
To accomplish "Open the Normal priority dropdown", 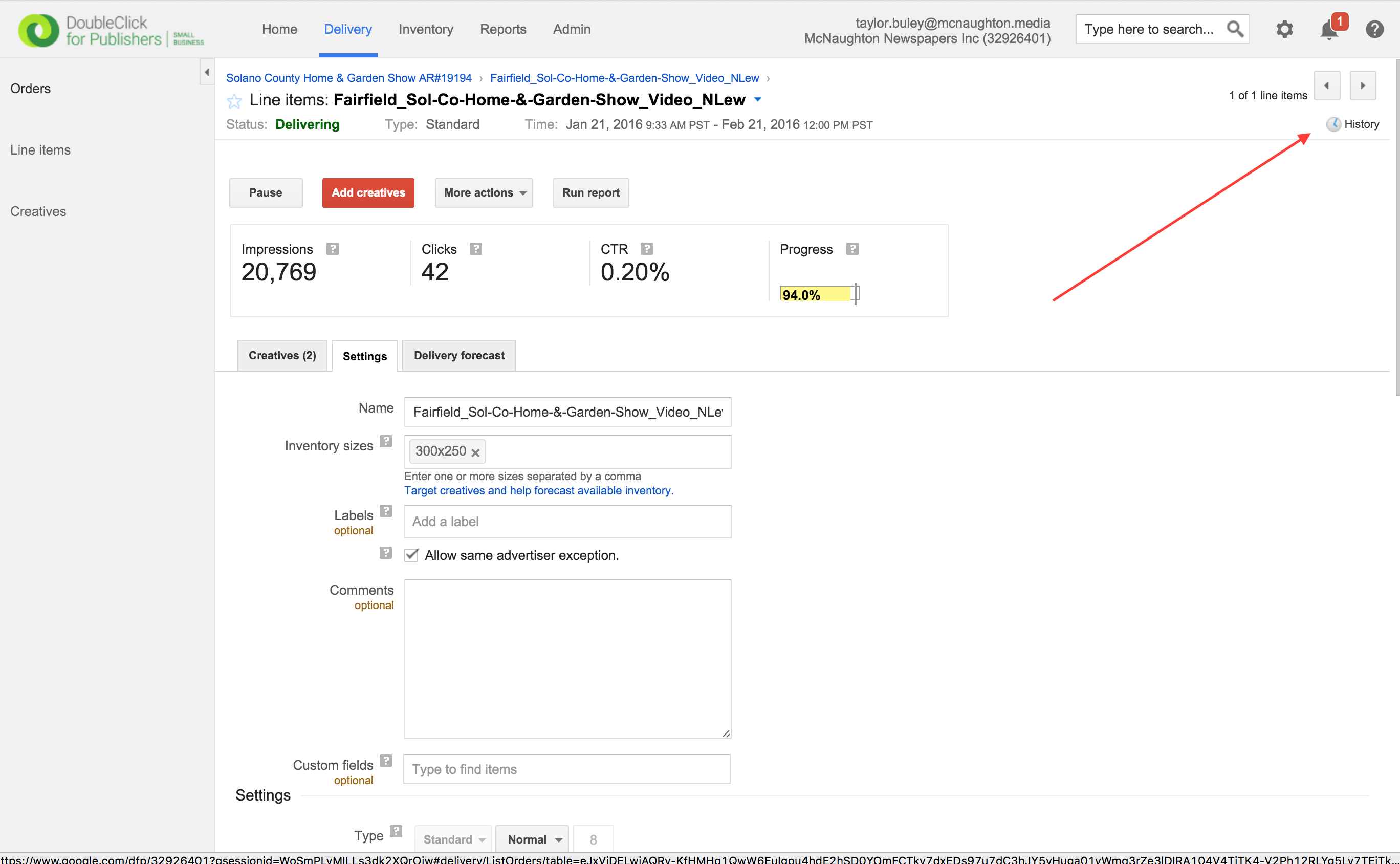I will [532, 838].
